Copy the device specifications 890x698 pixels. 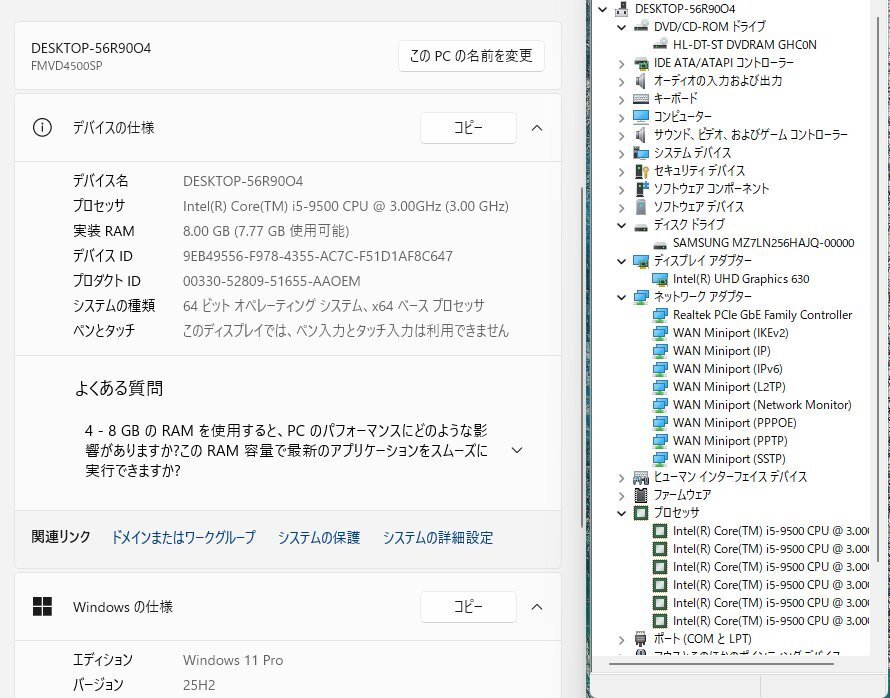(x=468, y=128)
